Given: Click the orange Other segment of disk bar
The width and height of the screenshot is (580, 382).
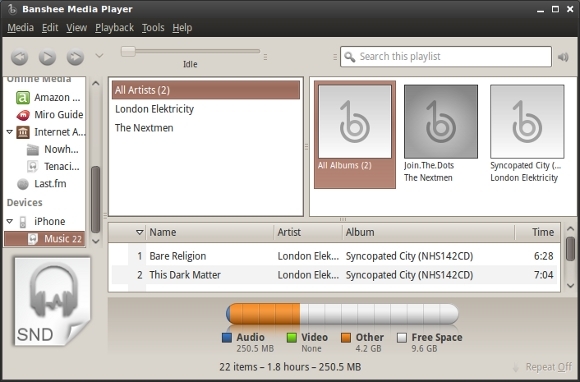Looking at the screenshot, I should [x=265, y=314].
